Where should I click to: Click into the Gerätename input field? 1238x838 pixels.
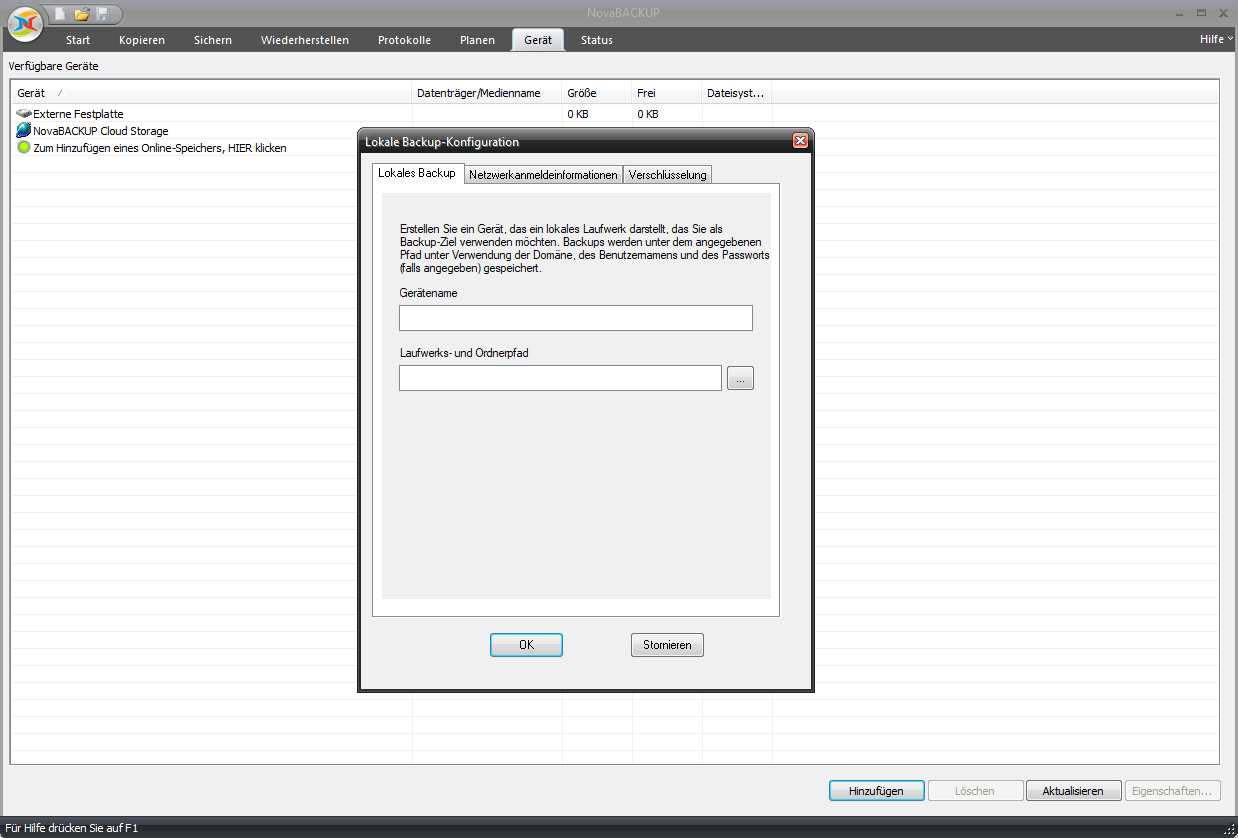coord(576,318)
